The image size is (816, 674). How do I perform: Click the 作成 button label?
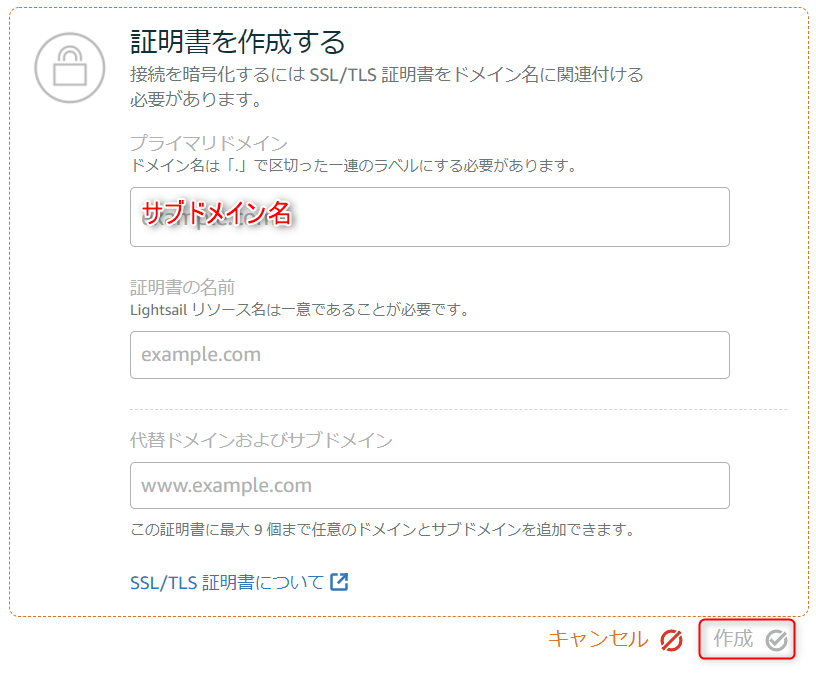pyautogui.click(x=733, y=639)
